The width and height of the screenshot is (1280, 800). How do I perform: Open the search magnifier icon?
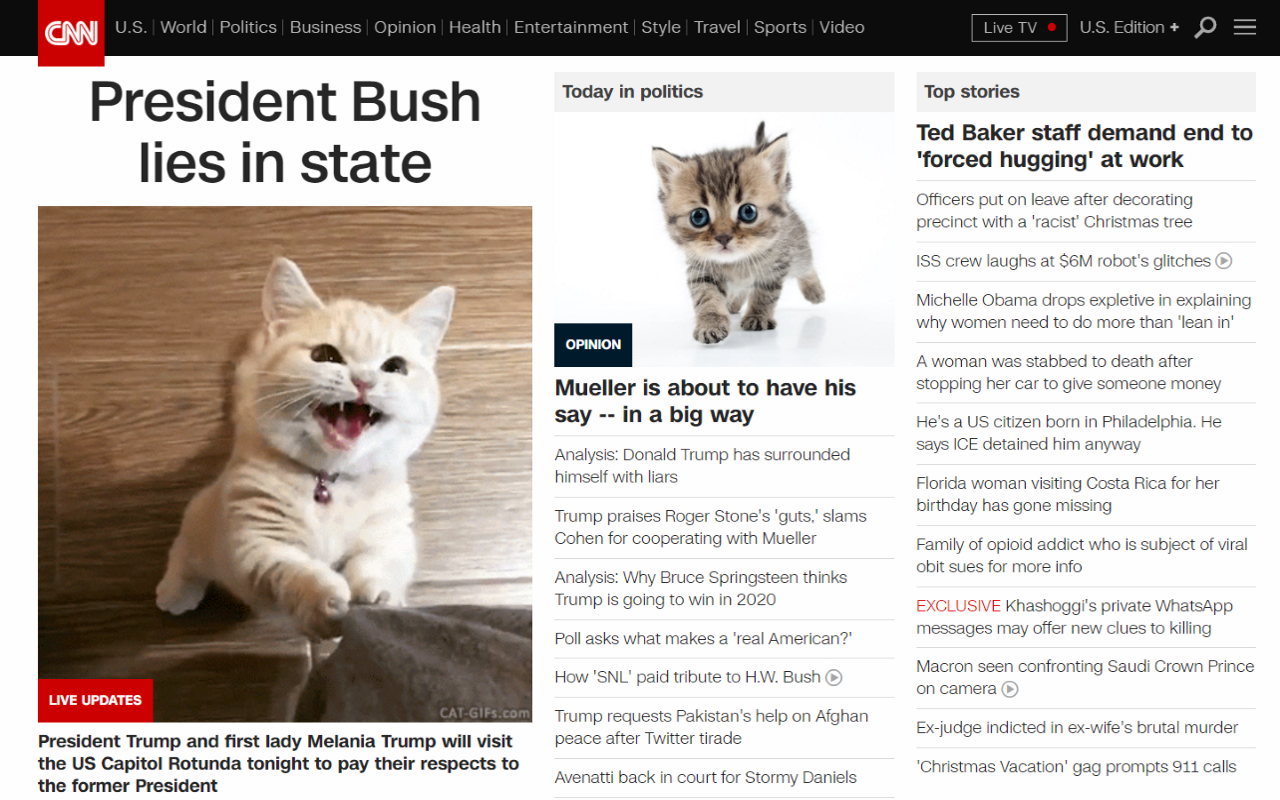pyautogui.click(x=1206, y=27)
